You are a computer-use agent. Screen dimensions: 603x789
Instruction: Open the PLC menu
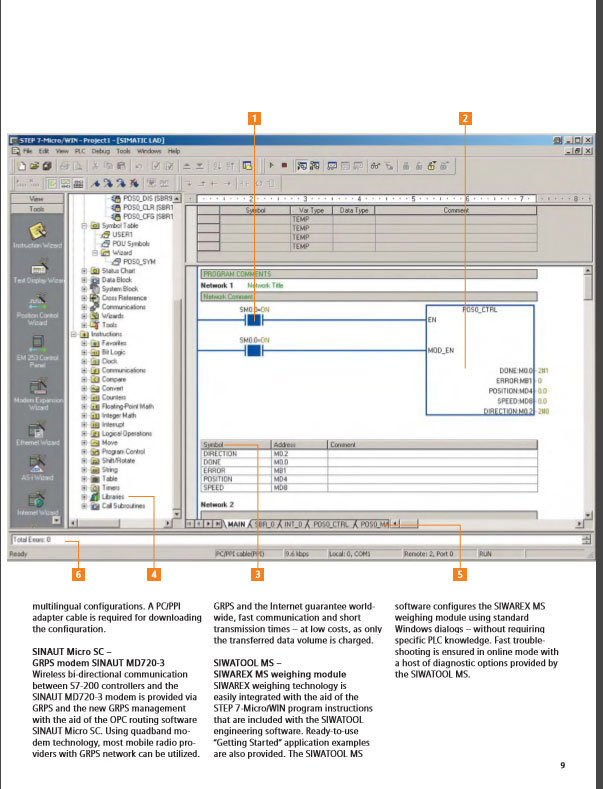click(x=80, y=151)
